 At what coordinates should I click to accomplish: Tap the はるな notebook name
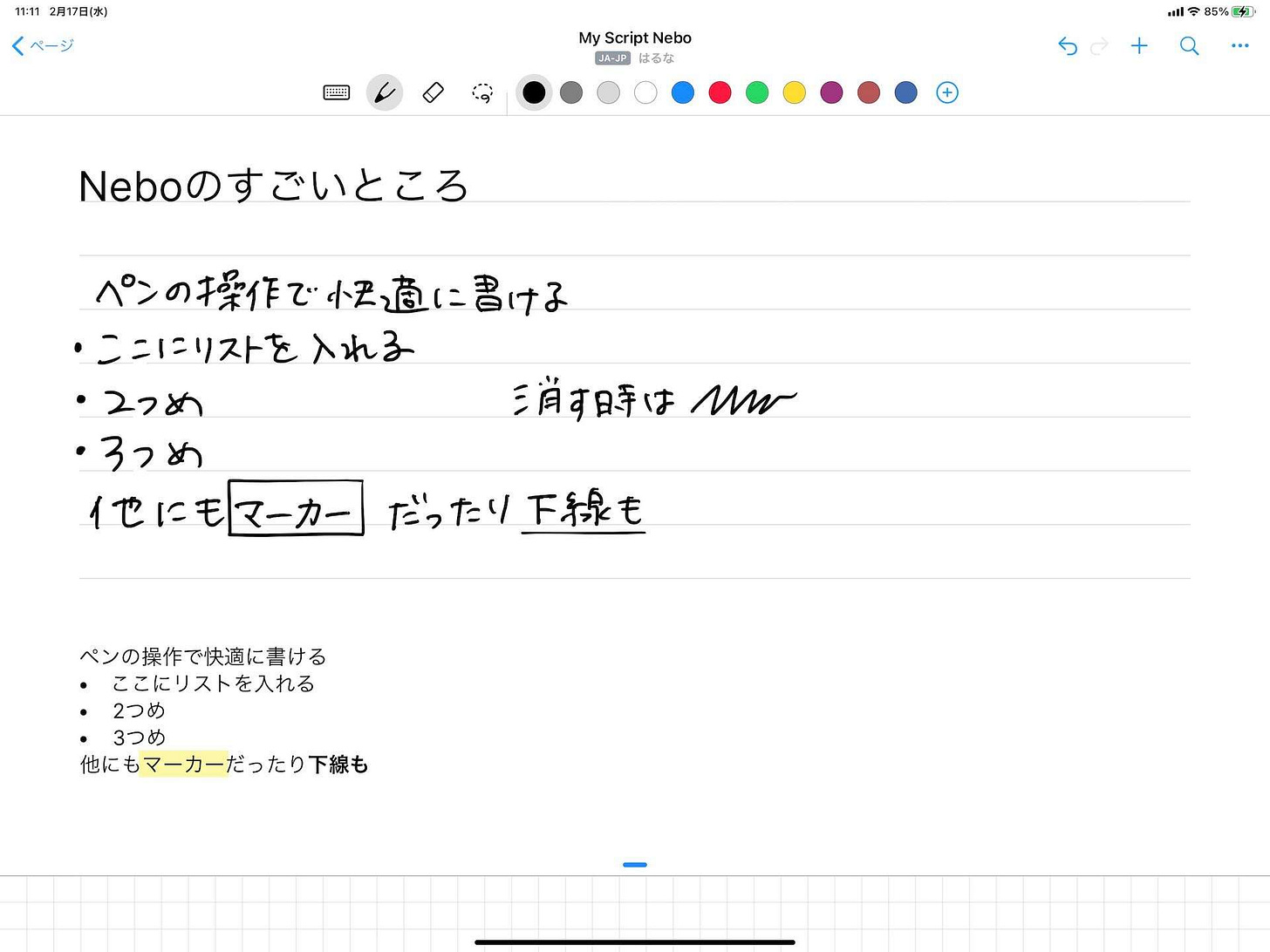[x=656, y=58]
